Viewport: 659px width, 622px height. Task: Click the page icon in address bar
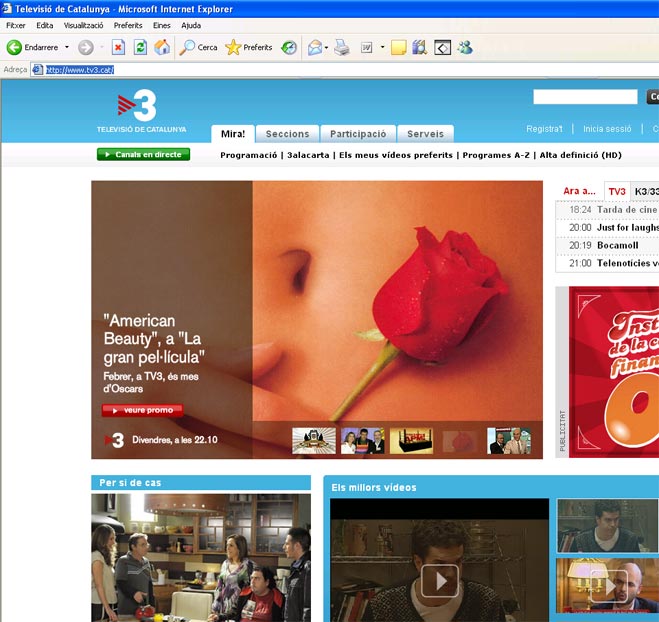[37, 69]
